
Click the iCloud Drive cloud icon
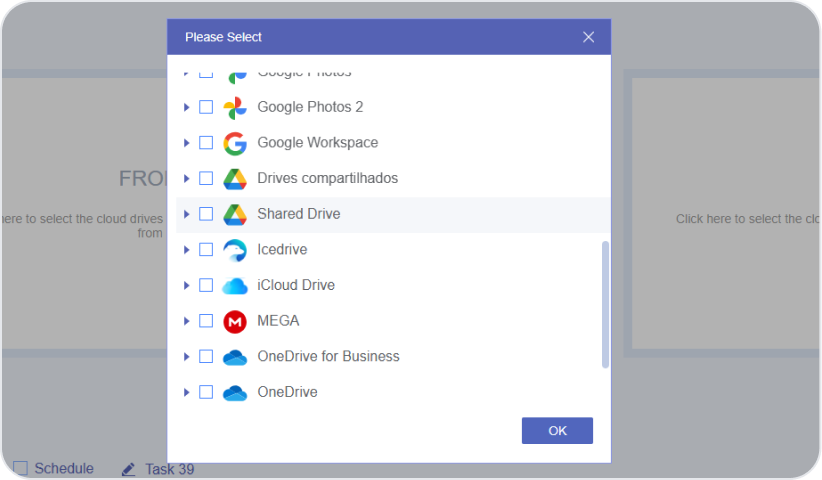235,286
